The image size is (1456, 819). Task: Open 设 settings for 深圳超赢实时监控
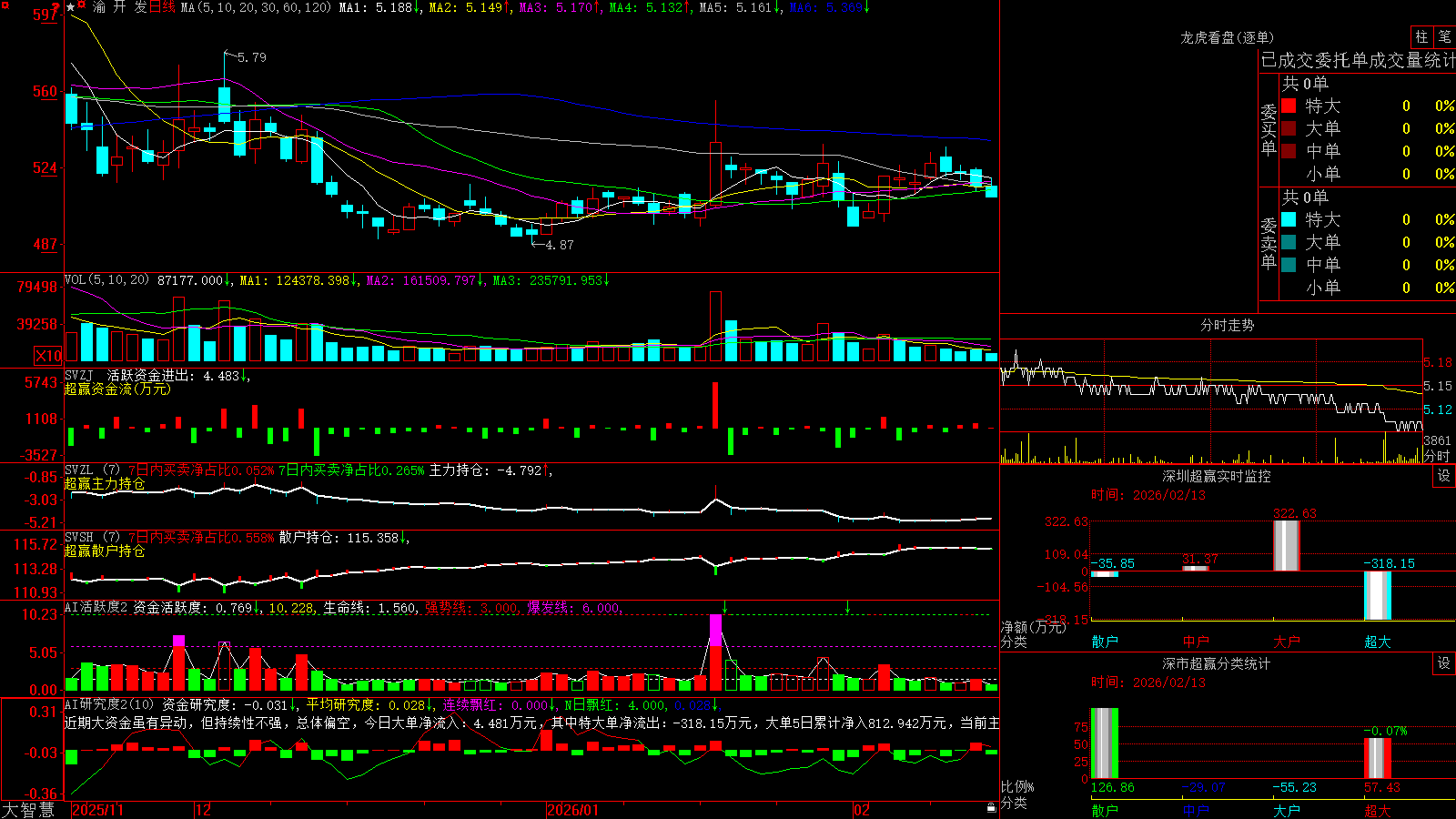[x=1444, y=476]
